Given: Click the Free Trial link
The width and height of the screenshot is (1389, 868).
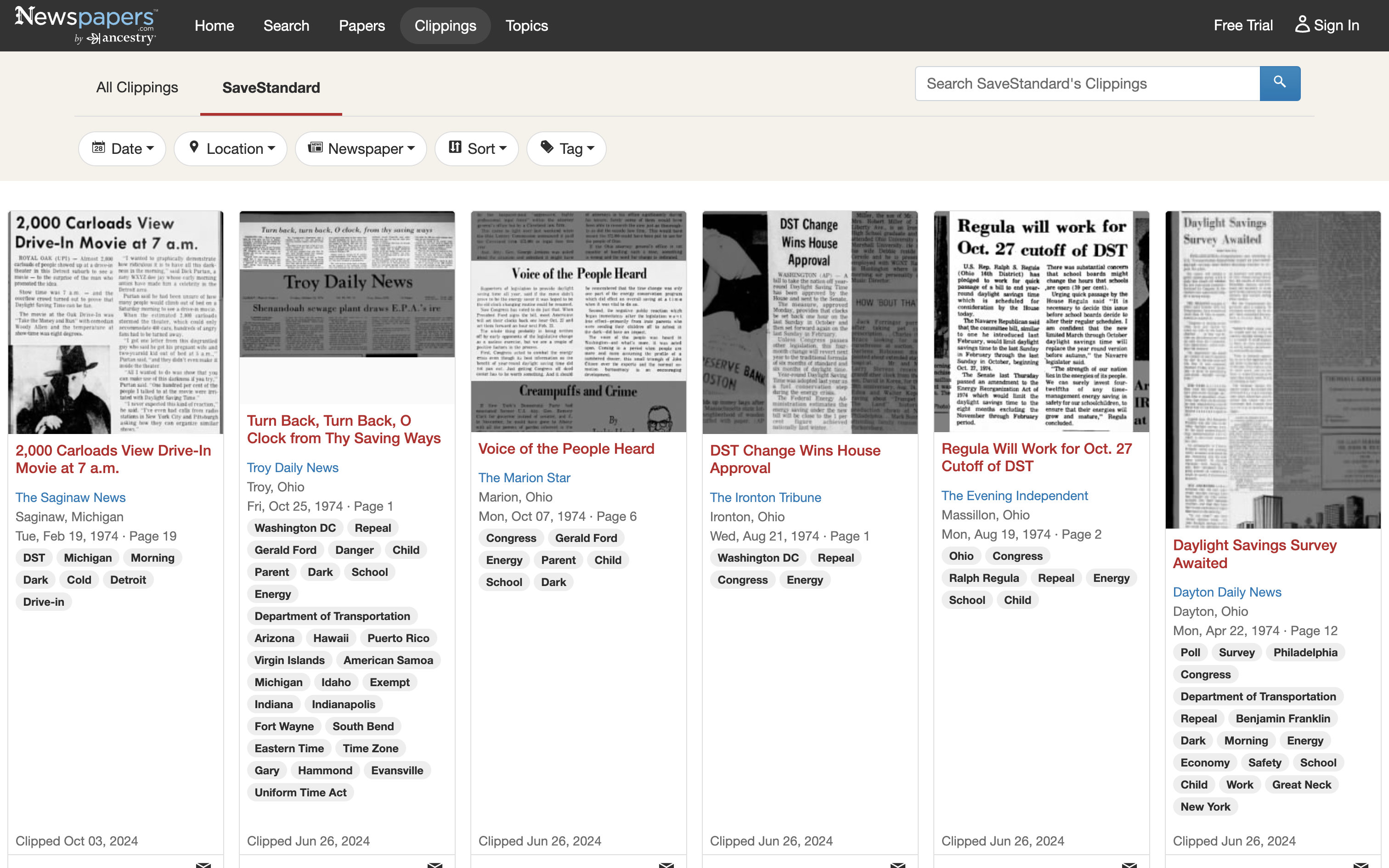Looking at the screenshot, I should coord(1243,25).
